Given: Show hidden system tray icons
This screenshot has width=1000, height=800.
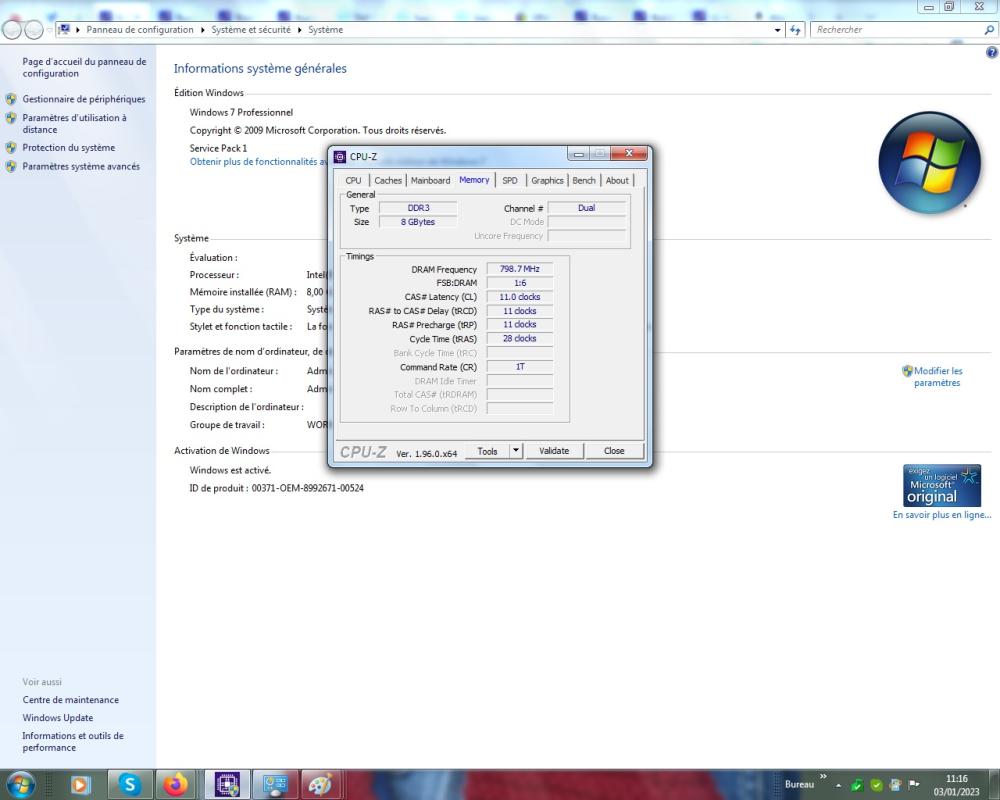Looking at the screenshot, I should tap(839, 785).
